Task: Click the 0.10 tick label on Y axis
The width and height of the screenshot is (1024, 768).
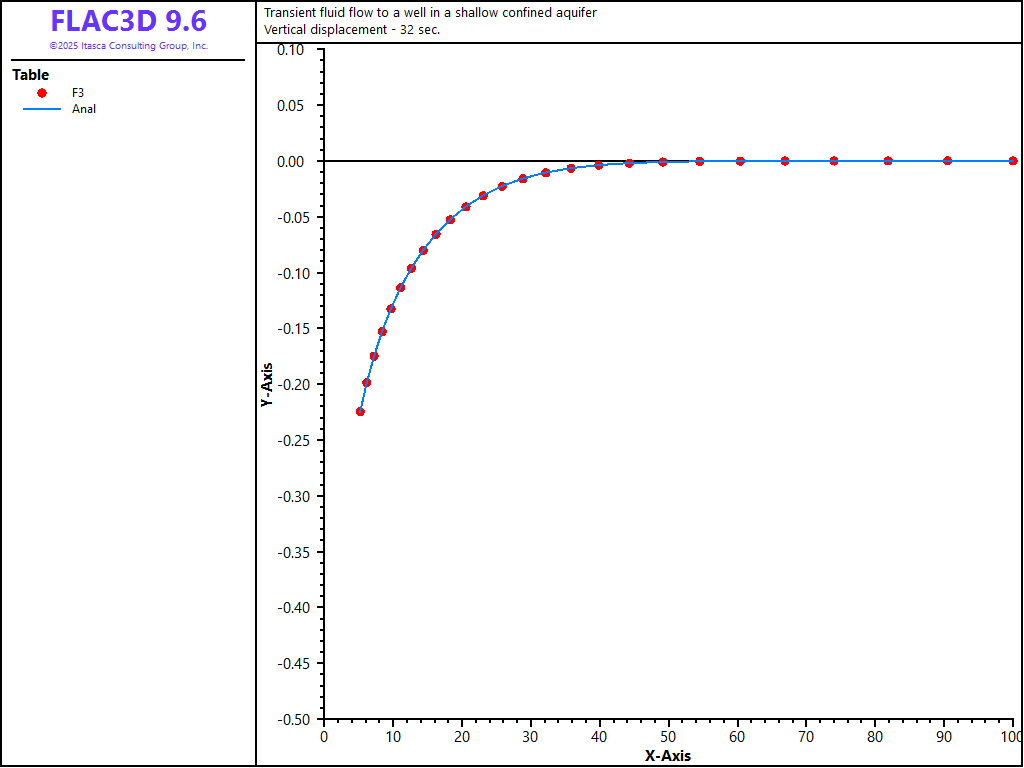Action: coord(290,50)
